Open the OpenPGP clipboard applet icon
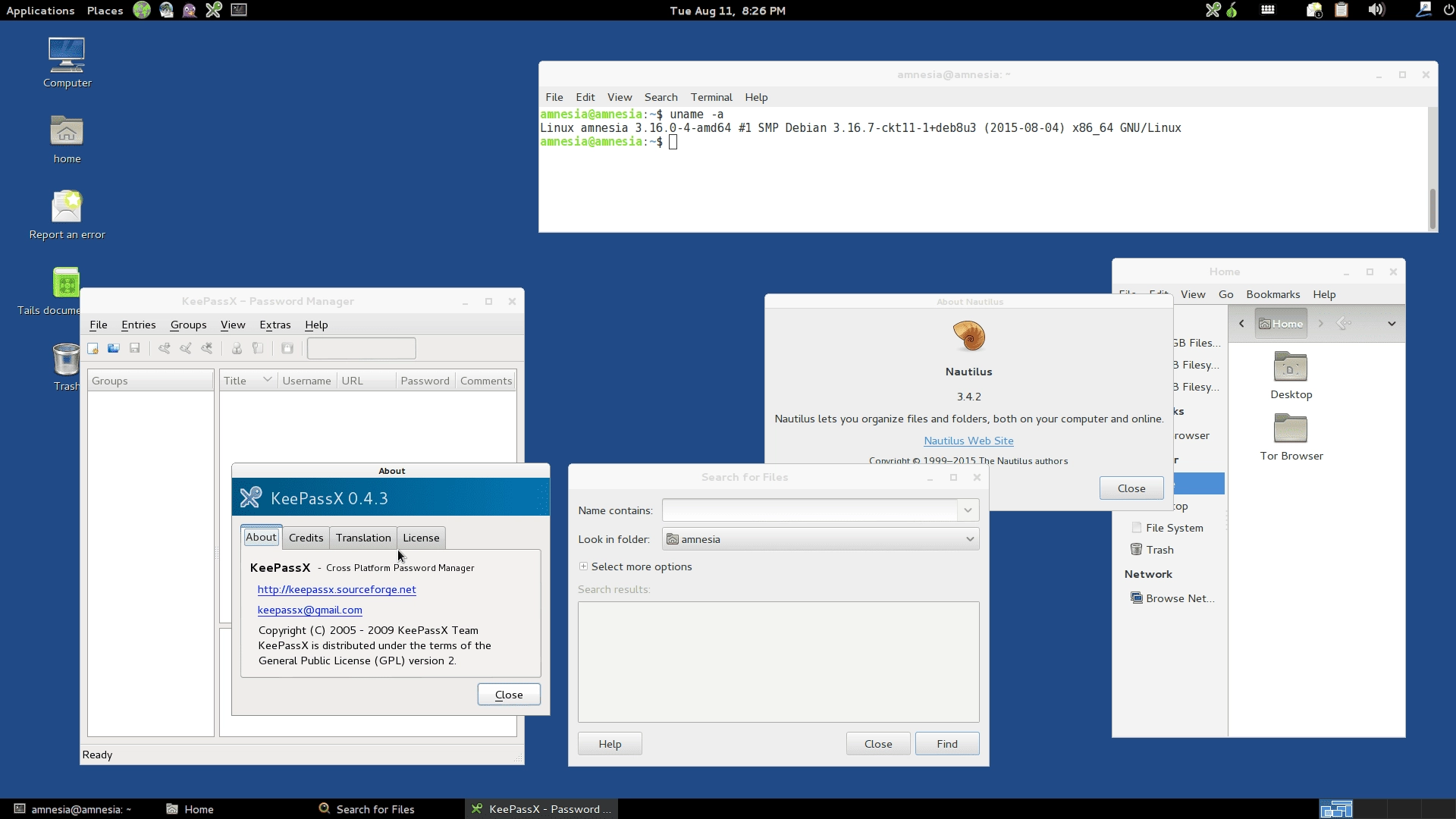 tap(1341, 10)
